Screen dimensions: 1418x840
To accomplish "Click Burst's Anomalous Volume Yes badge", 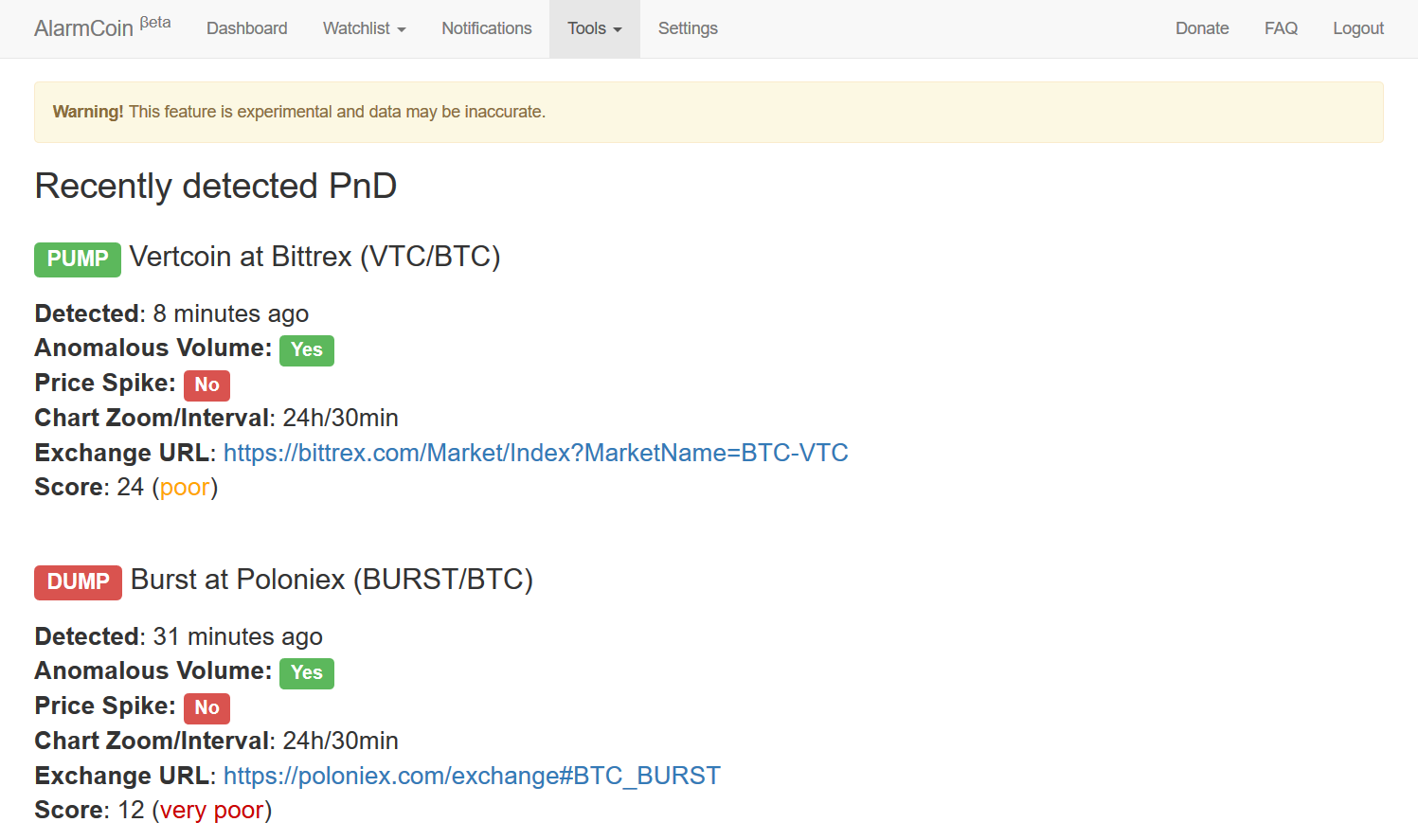I will [307, 672].
